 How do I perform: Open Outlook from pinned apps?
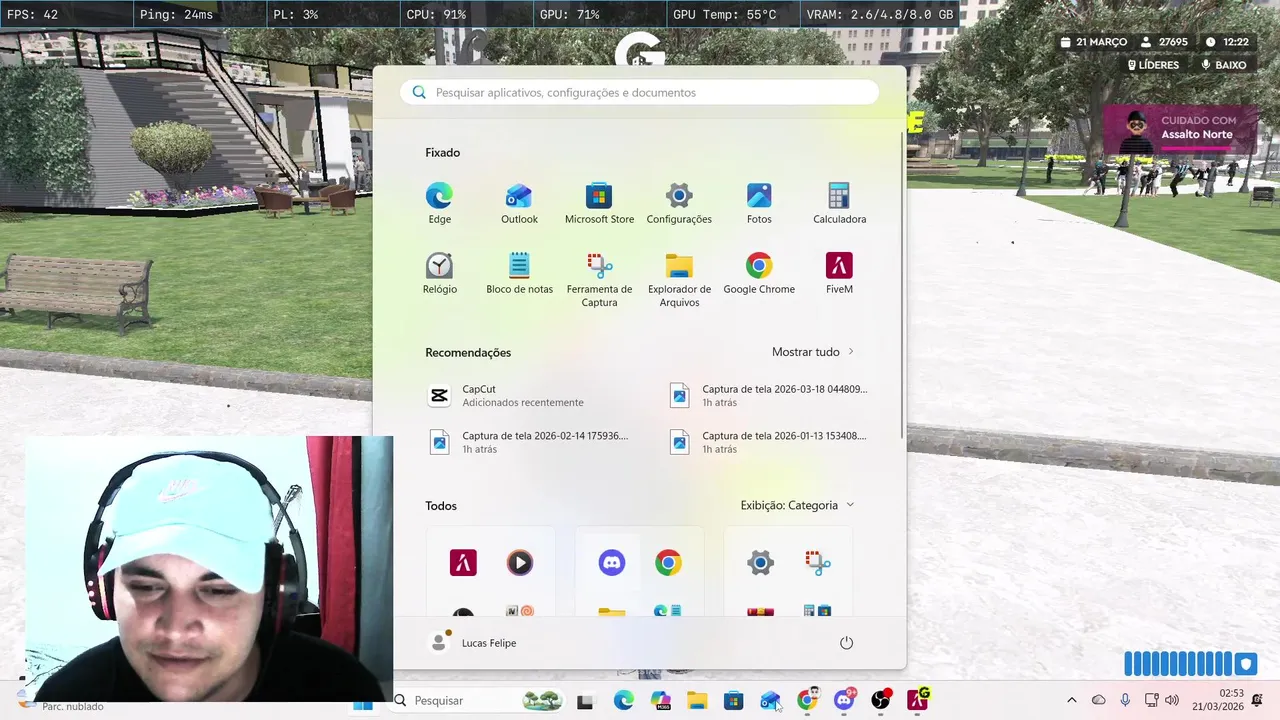pos(519,203)
